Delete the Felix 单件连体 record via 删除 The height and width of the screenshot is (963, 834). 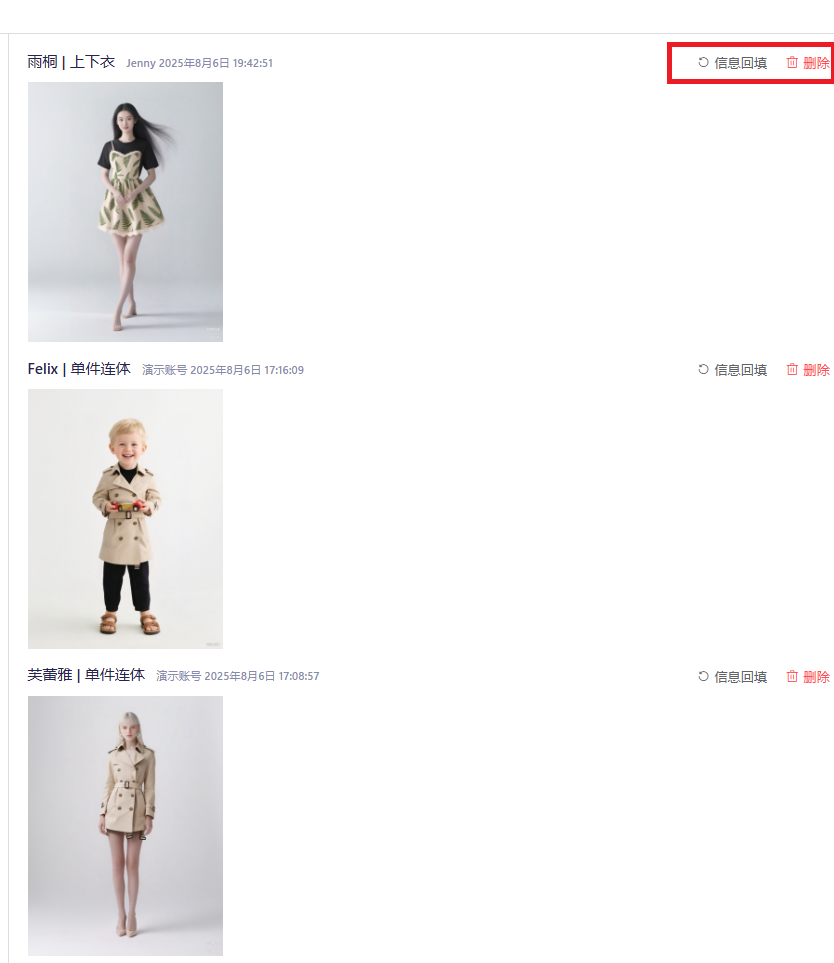point(816,370)
